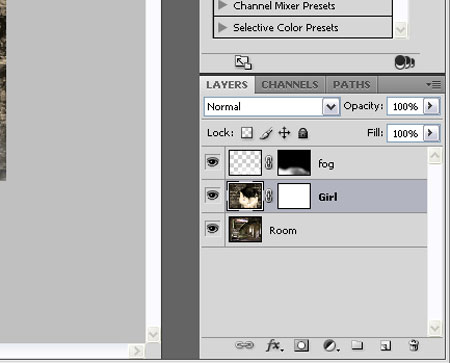Click the Create new layer icon
The height and width of the screenshot is (363, 450).
[x=385, y=346]
